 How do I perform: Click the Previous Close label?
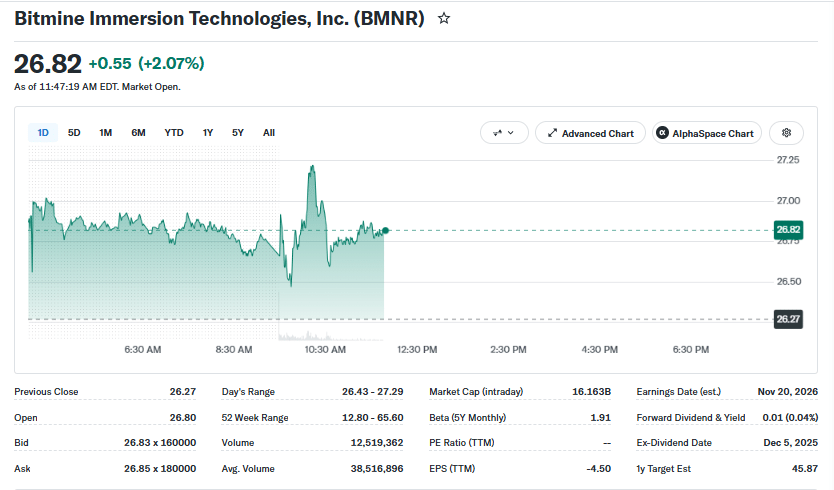pos(46,392)
